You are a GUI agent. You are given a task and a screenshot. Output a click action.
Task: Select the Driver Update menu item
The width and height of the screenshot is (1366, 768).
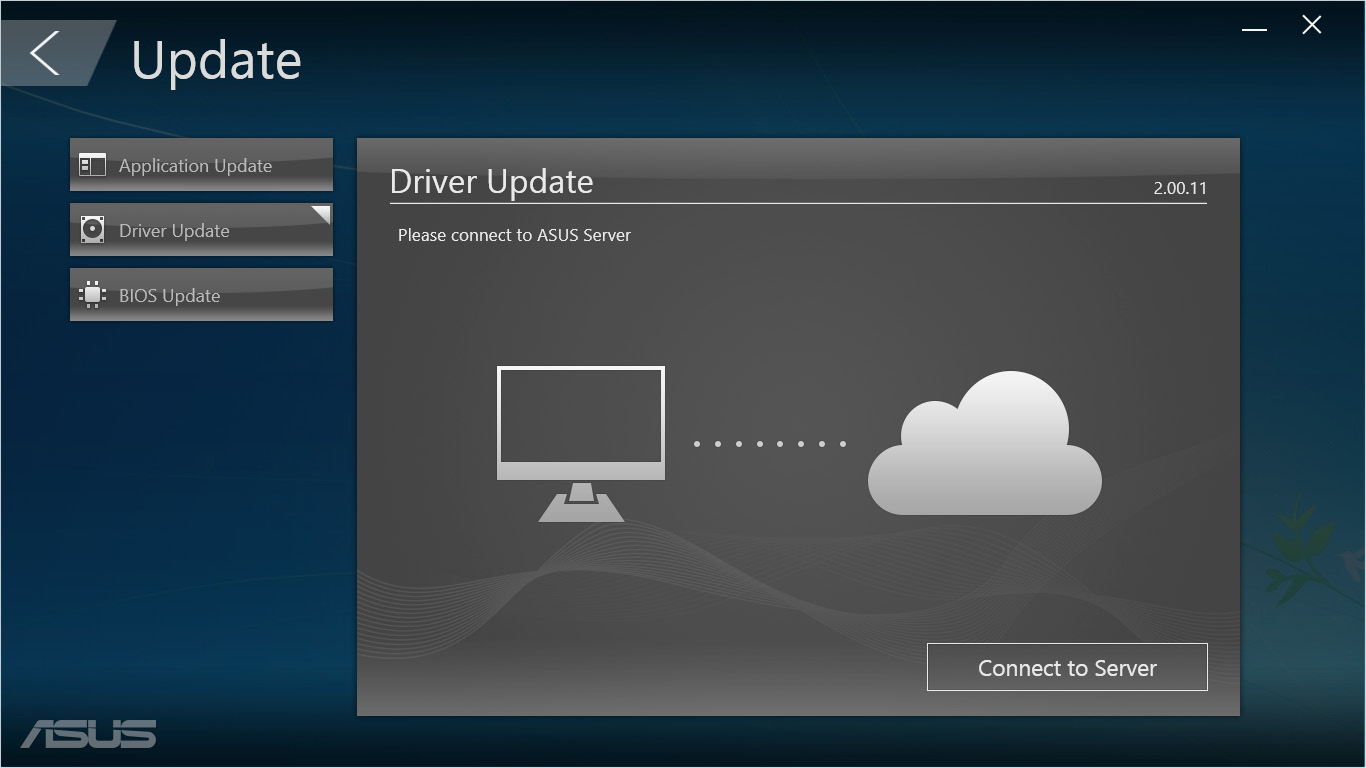coord(201,230)
